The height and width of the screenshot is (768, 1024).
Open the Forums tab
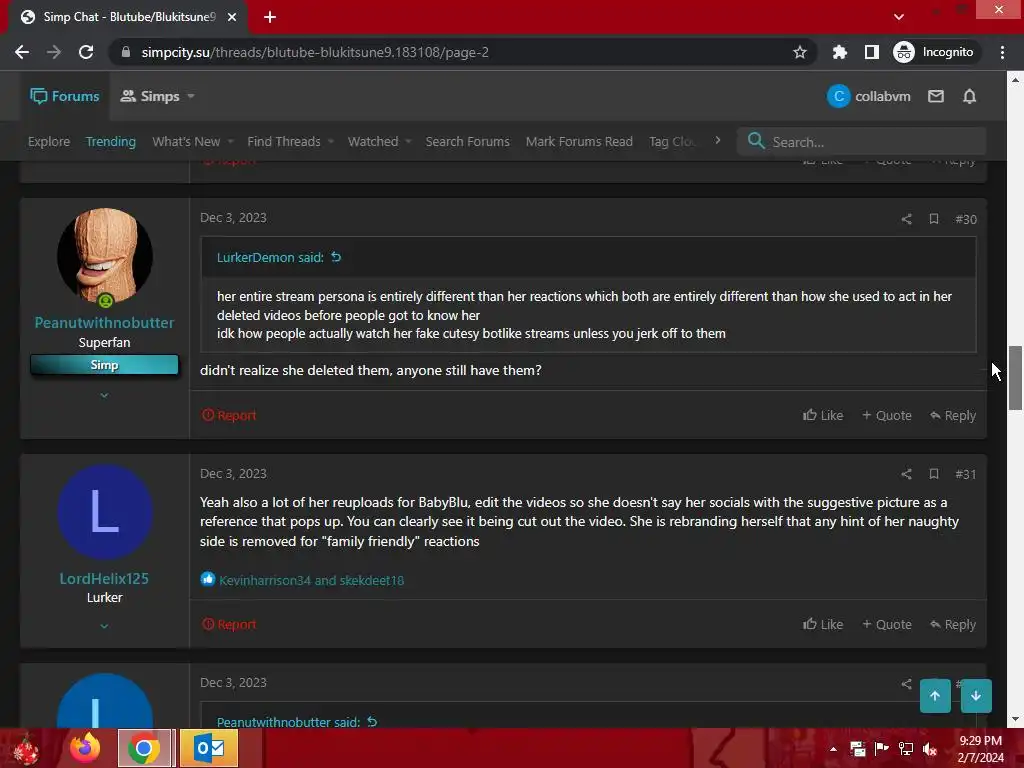coord(65,97)
